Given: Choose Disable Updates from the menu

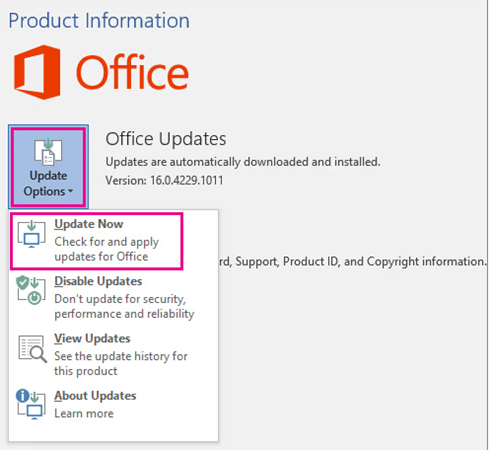Looking at the screenshot, I should point(113,297).
